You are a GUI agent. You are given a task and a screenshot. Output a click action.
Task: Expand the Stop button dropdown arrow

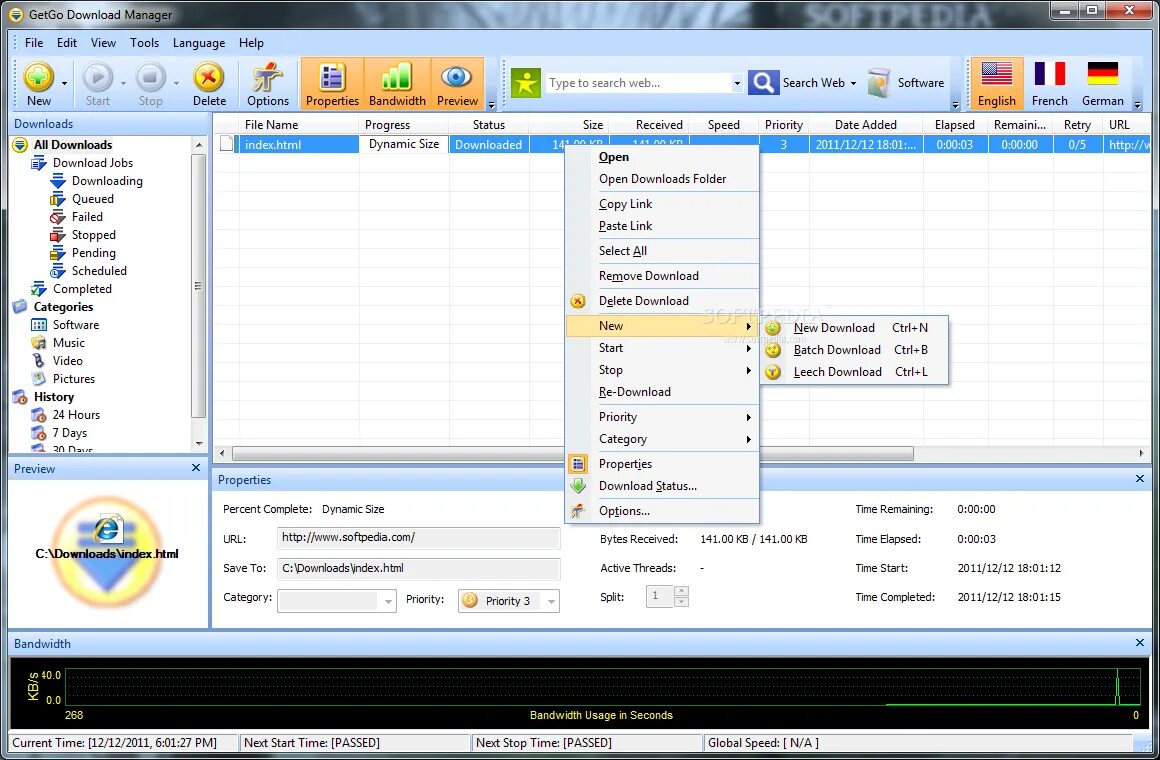point(176,83)
